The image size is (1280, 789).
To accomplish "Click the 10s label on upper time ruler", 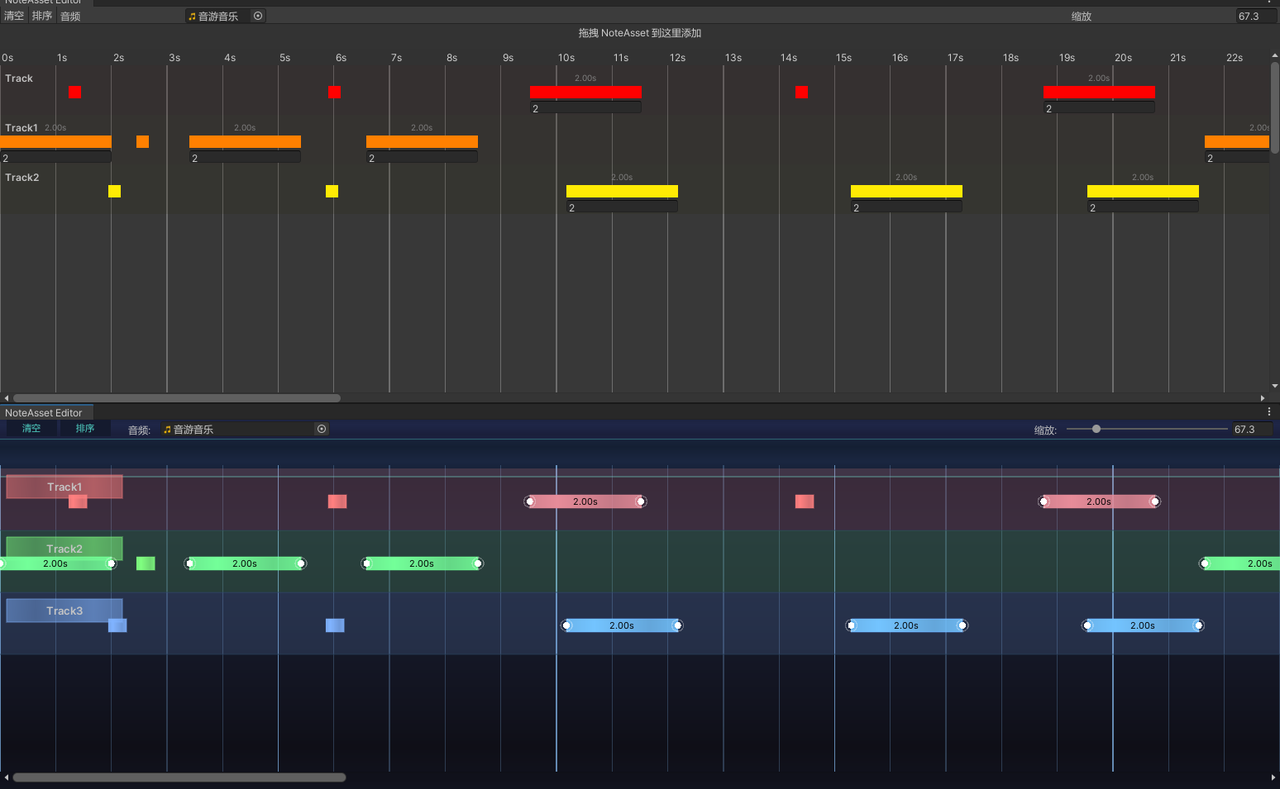I will click(x=566, y=58).
